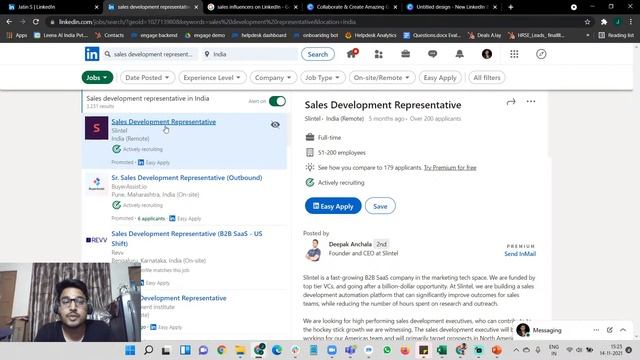Reload the page
The image size is (640, 360).
(x=36, y=22)
